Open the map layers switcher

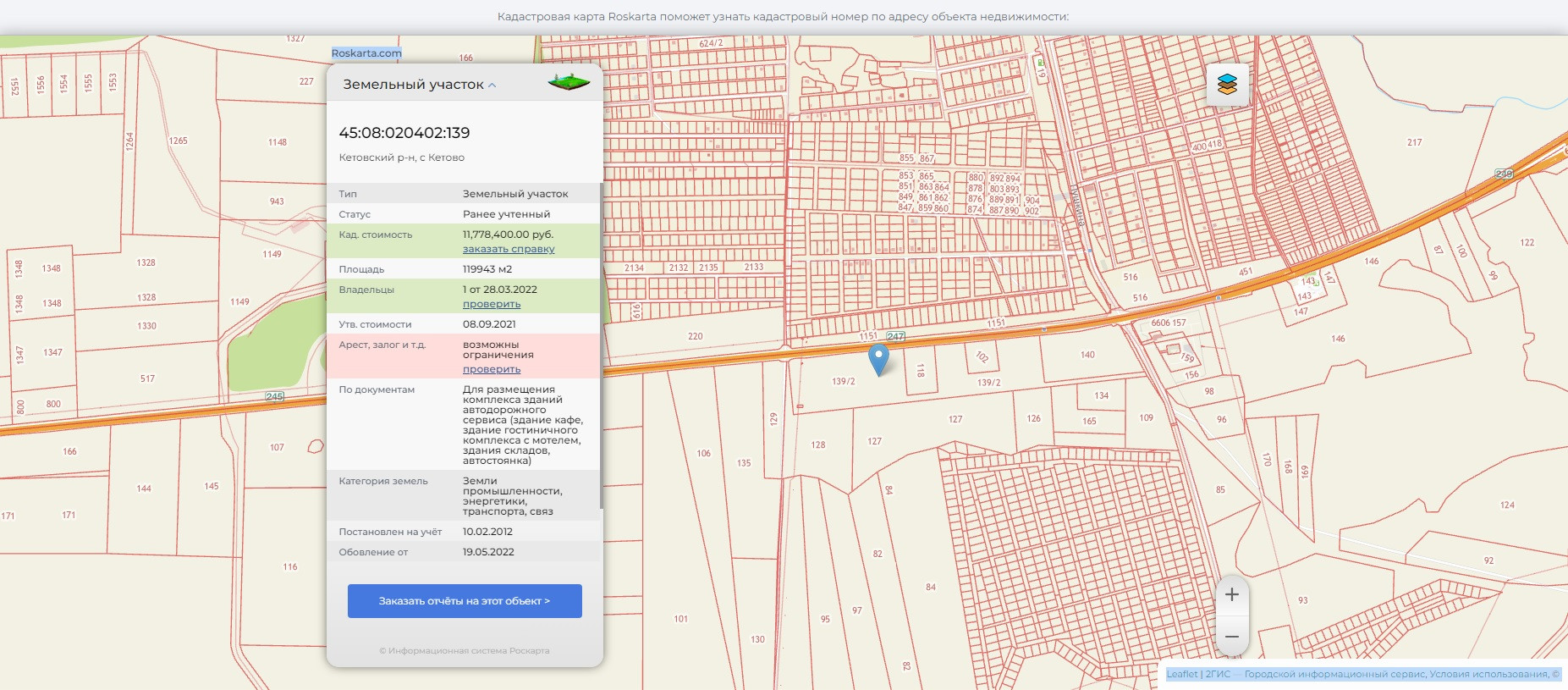tap(1227, 85)
